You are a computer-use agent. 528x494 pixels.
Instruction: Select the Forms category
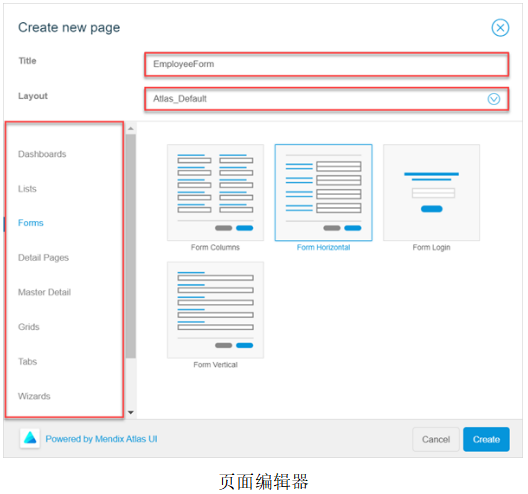[31, 223]
